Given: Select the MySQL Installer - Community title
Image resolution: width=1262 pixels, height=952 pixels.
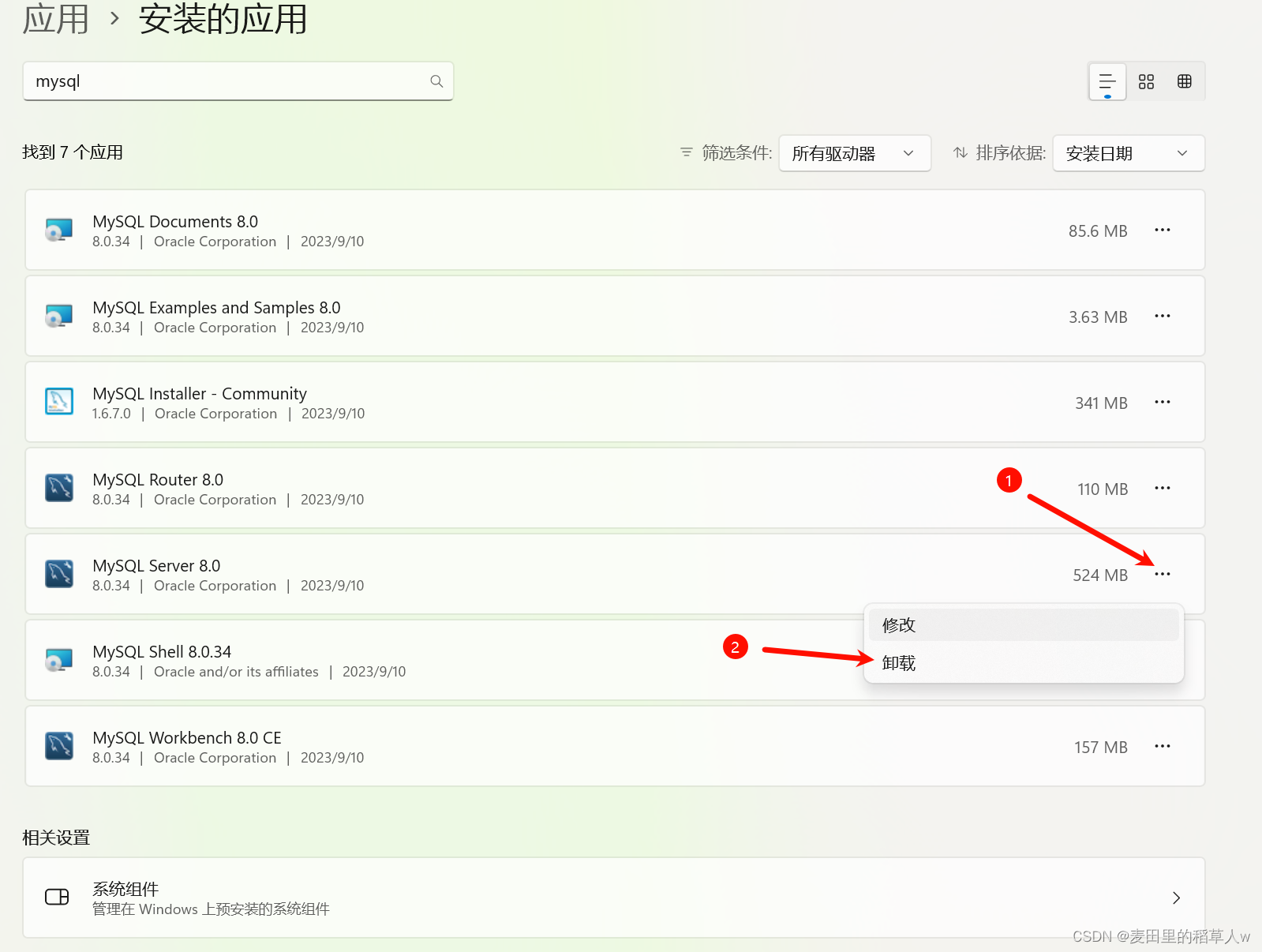Looking at the screenshot, I should [200, 394].
